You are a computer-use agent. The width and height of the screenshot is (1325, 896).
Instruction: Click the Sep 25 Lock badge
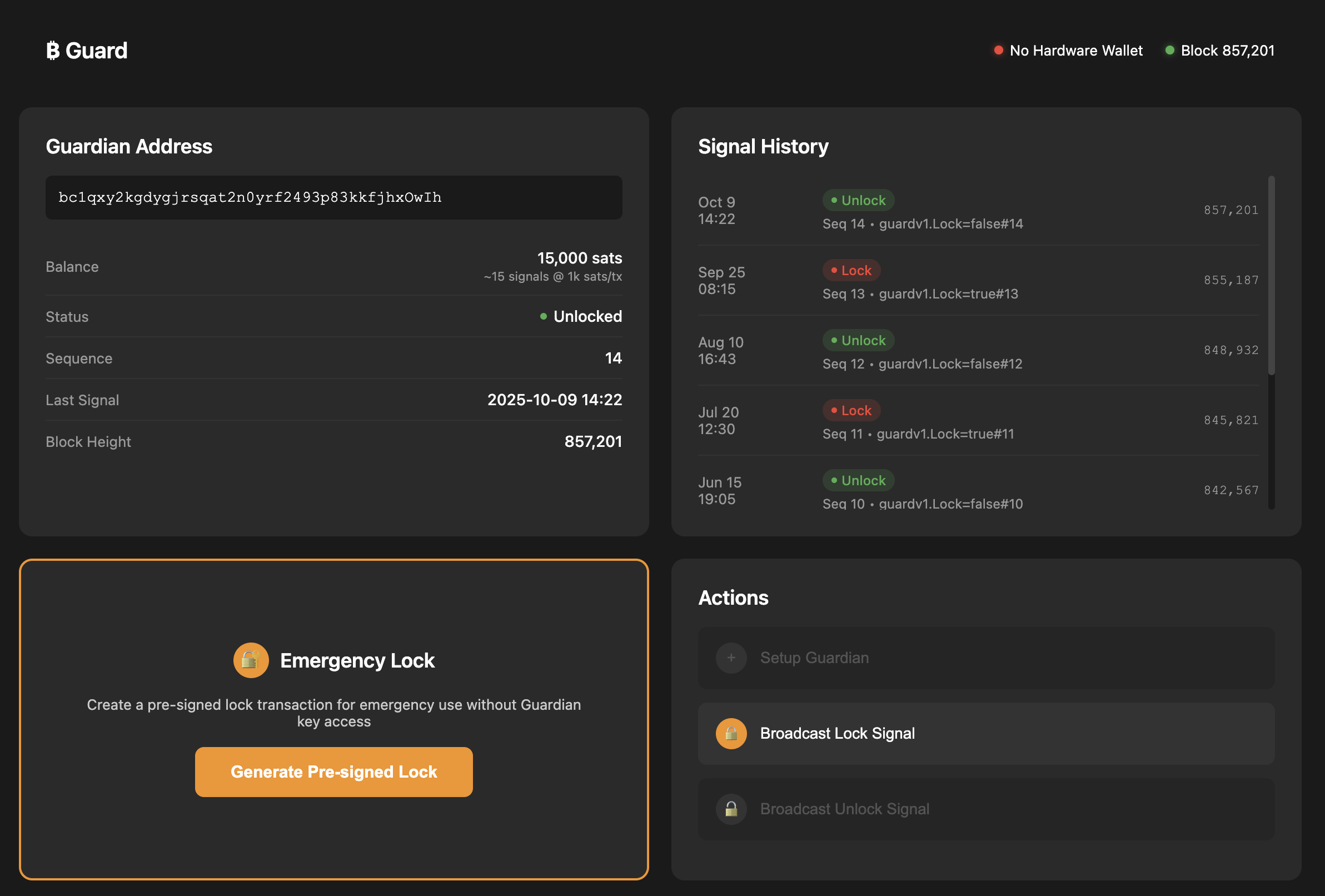pyautogui.click(x=851, y=270)
